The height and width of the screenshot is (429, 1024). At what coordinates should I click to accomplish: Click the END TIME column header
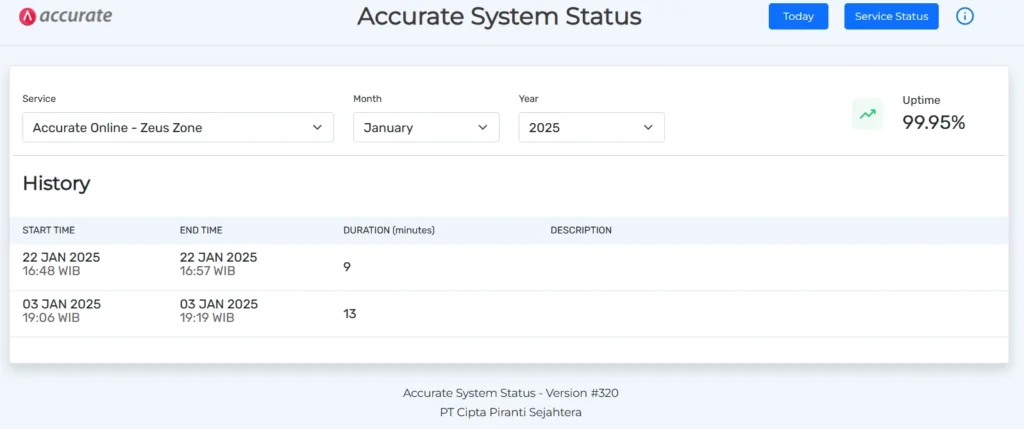[x=201, y=230]
